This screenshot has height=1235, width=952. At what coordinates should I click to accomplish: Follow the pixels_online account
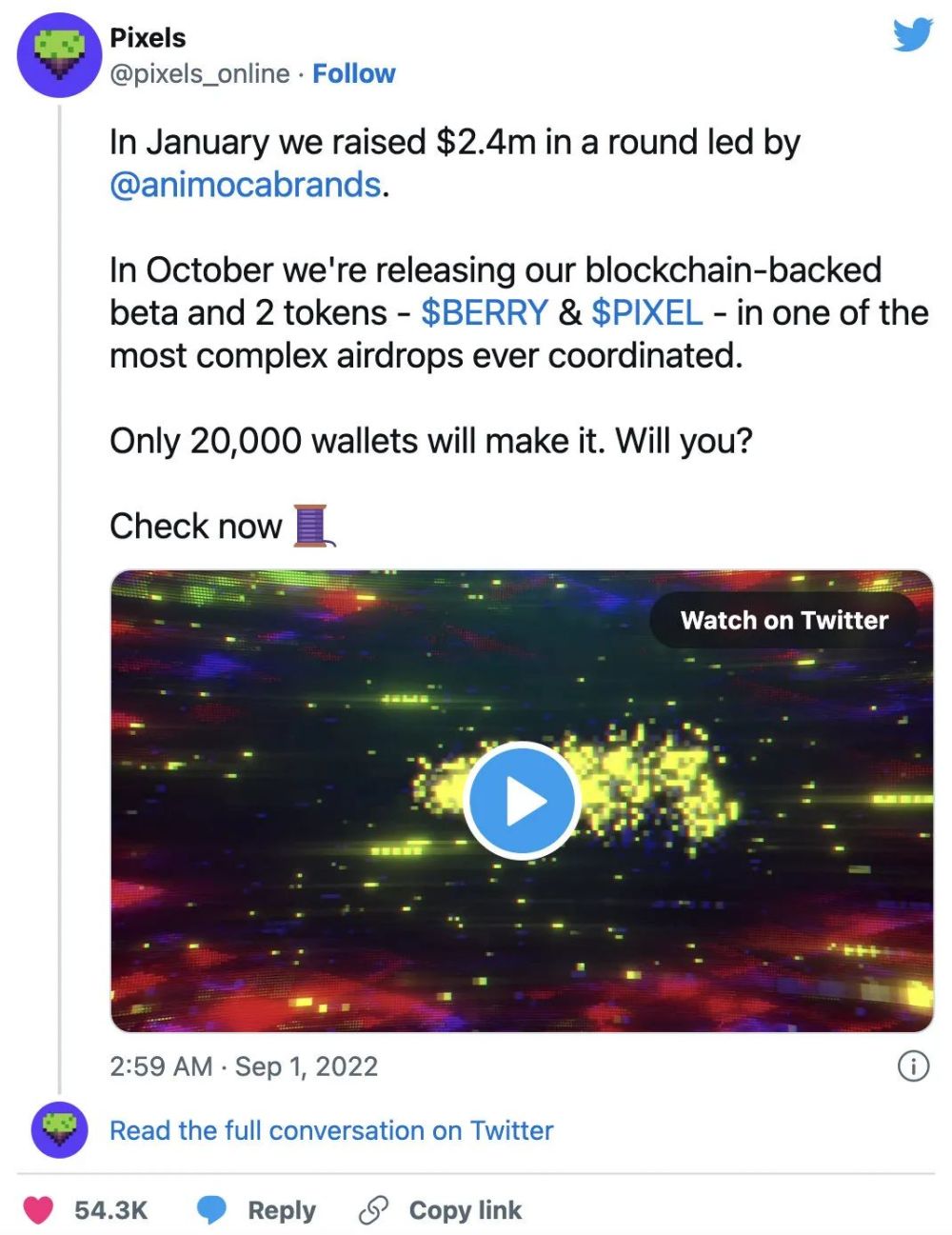pyautogui.click(x=354, y=73)
